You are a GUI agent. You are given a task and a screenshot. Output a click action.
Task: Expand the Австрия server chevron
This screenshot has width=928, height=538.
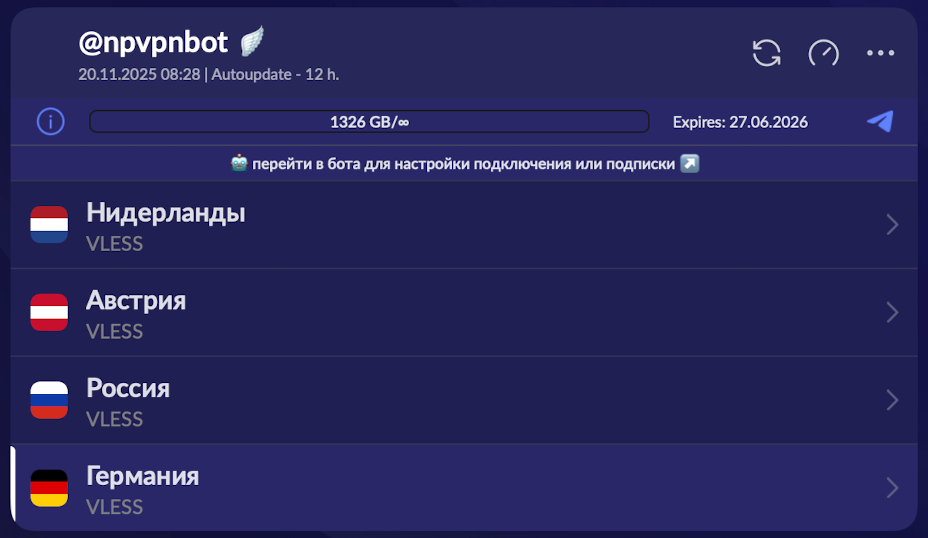[892, 313]
